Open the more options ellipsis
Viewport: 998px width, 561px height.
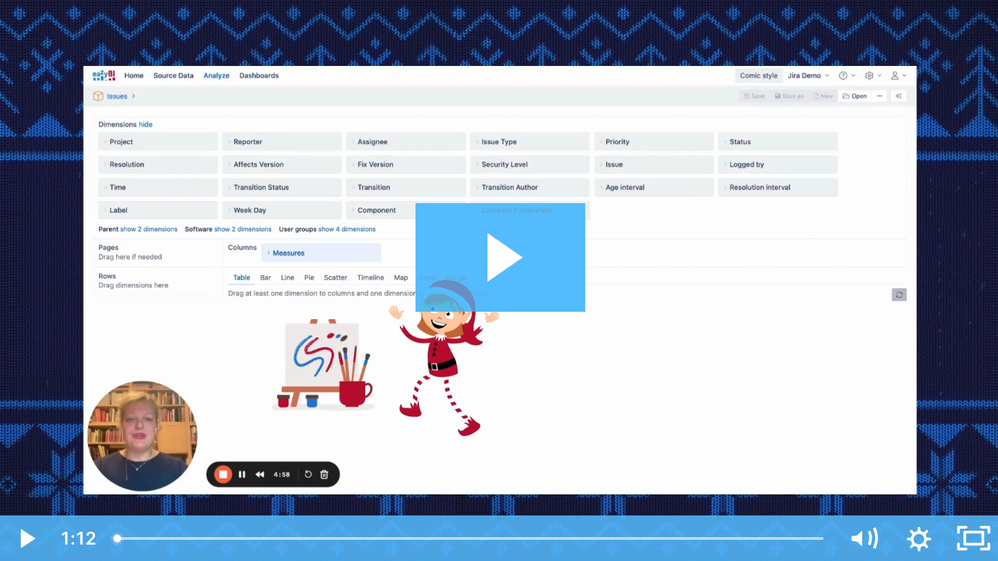pos(880,96)
